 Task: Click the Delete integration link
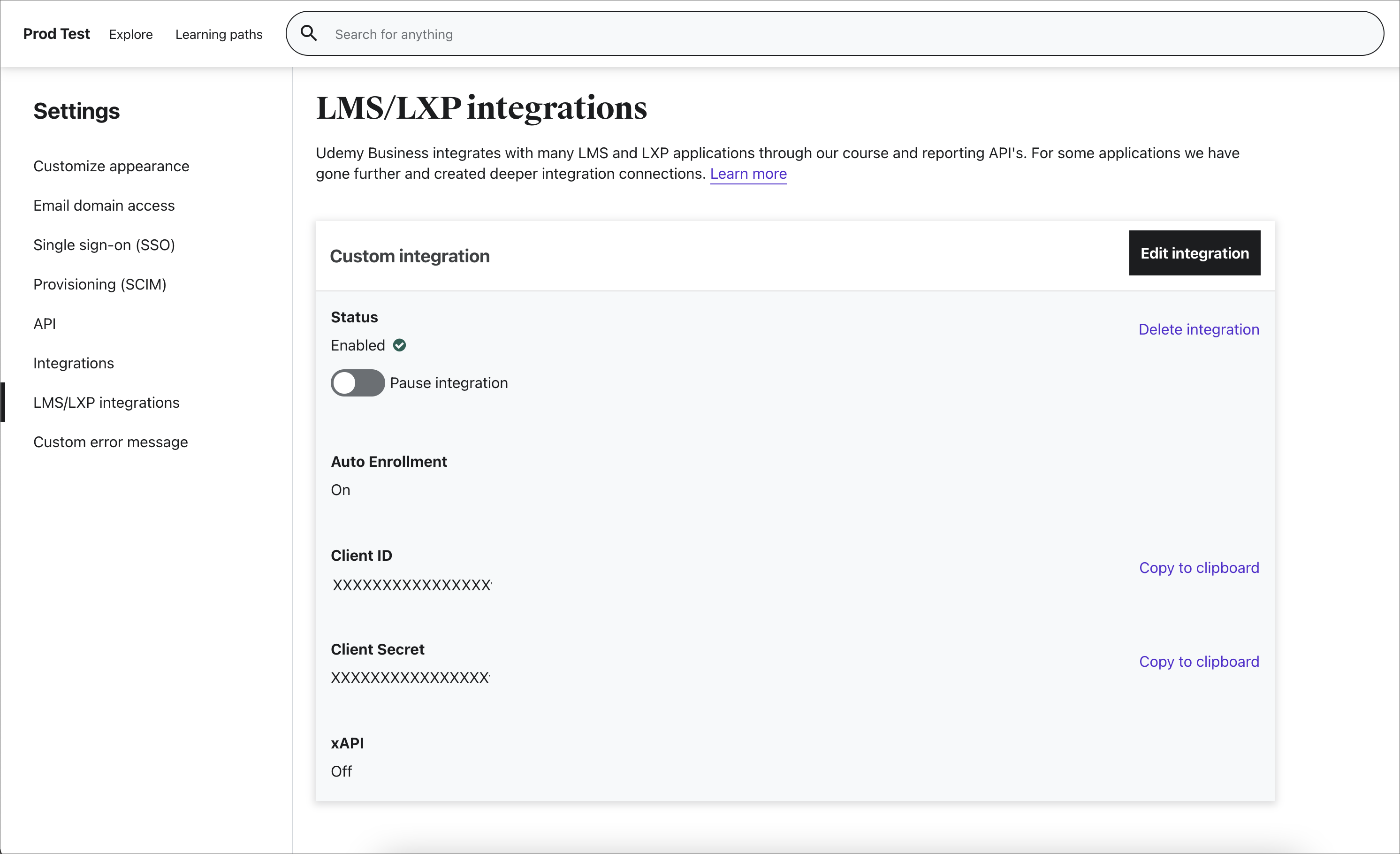pyautogui.click(x=1199, y=329)
